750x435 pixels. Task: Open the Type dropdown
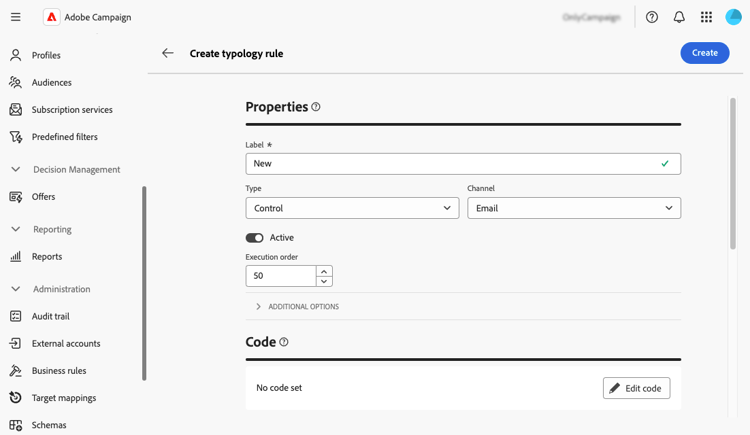click(352, 208)
